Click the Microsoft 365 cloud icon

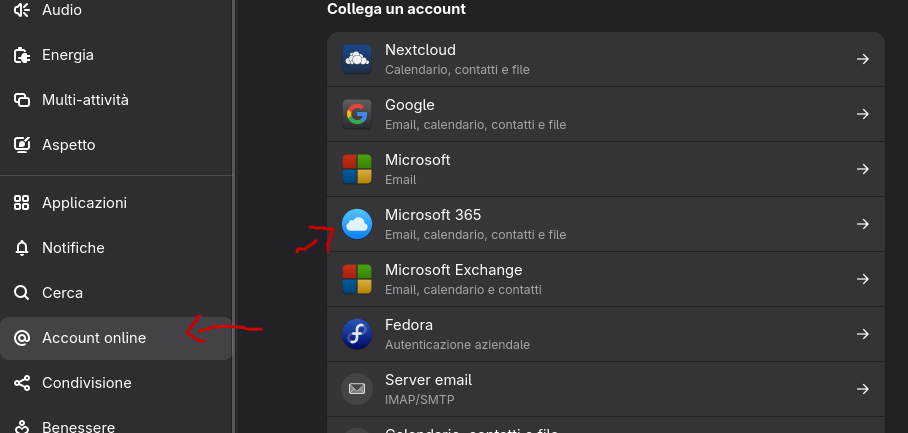tap(357, 224)
